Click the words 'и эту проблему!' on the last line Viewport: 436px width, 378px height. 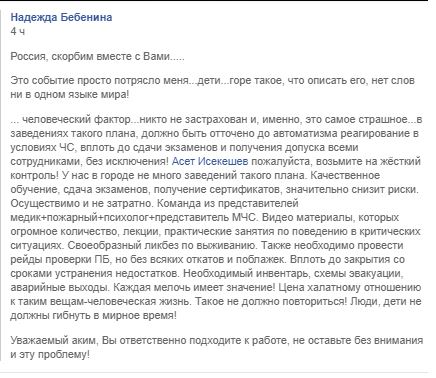50,354
